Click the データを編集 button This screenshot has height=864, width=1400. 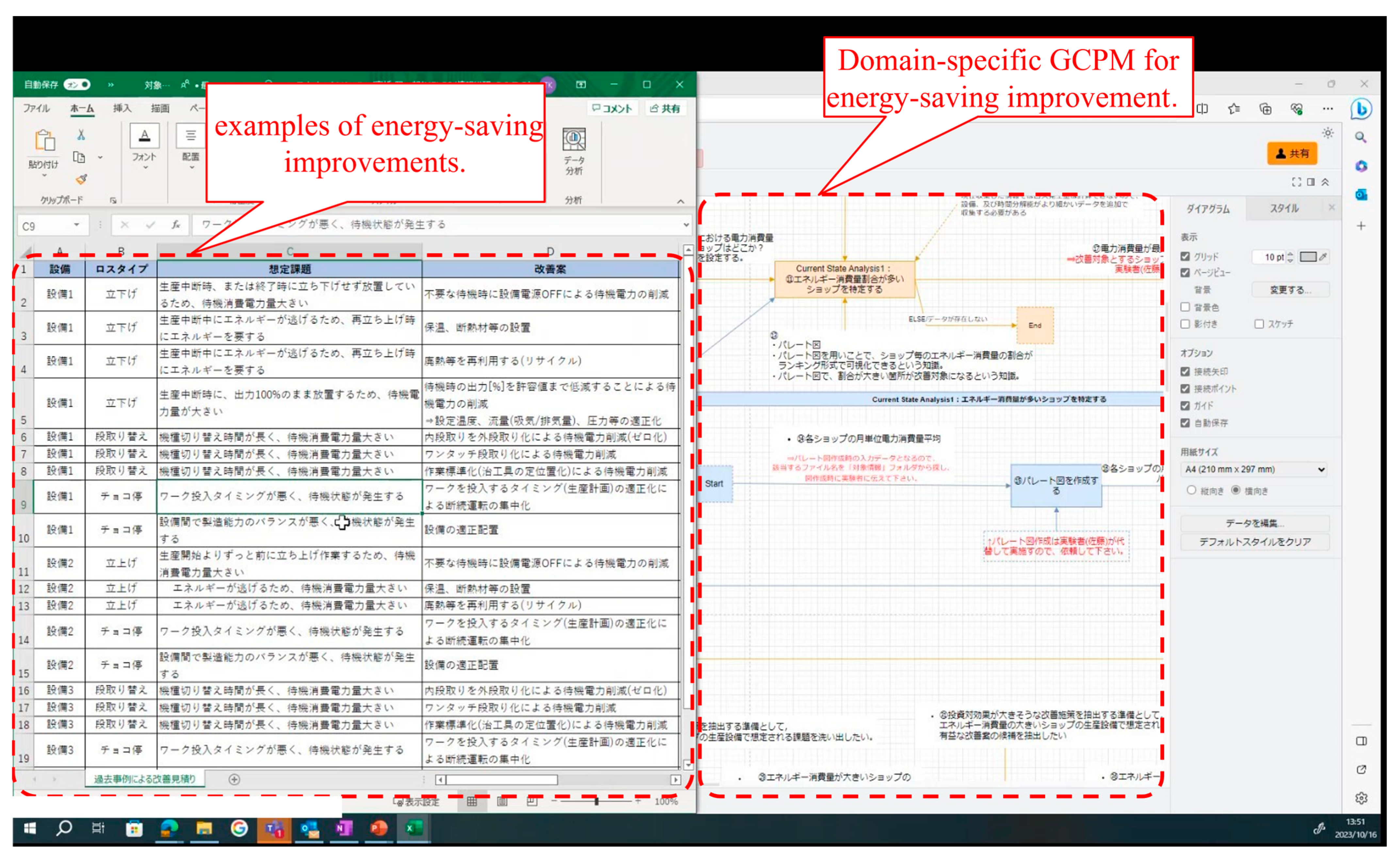tap(1255, 523)
